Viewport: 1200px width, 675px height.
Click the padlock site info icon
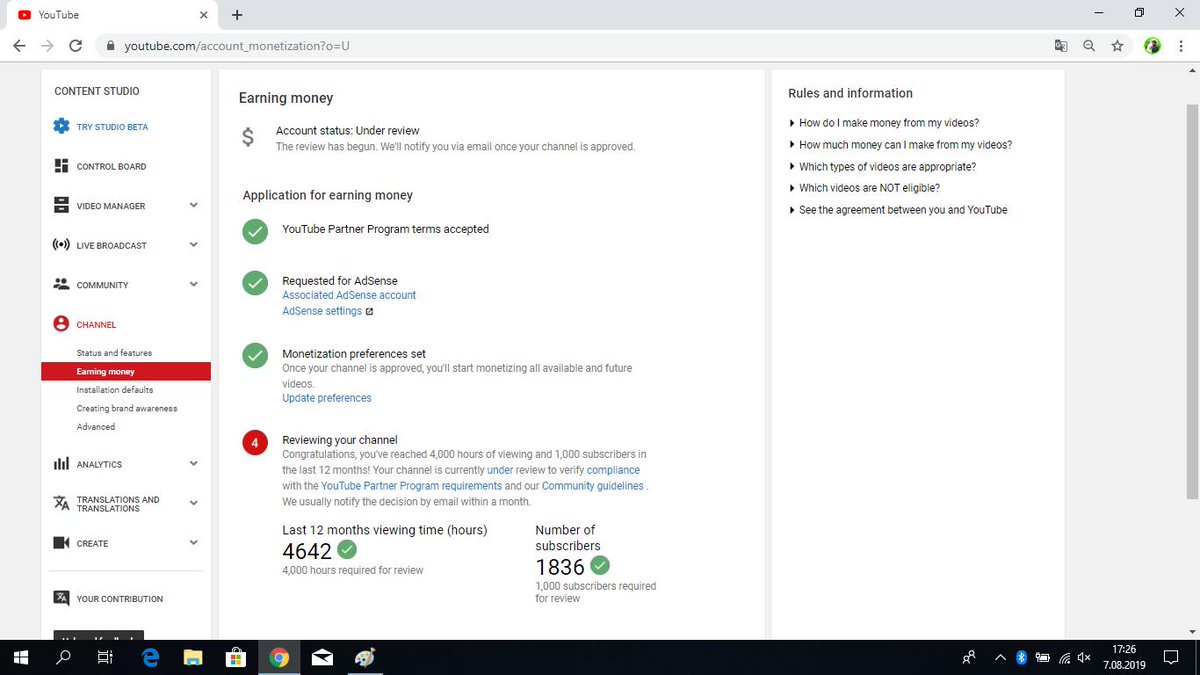[110, 46]
